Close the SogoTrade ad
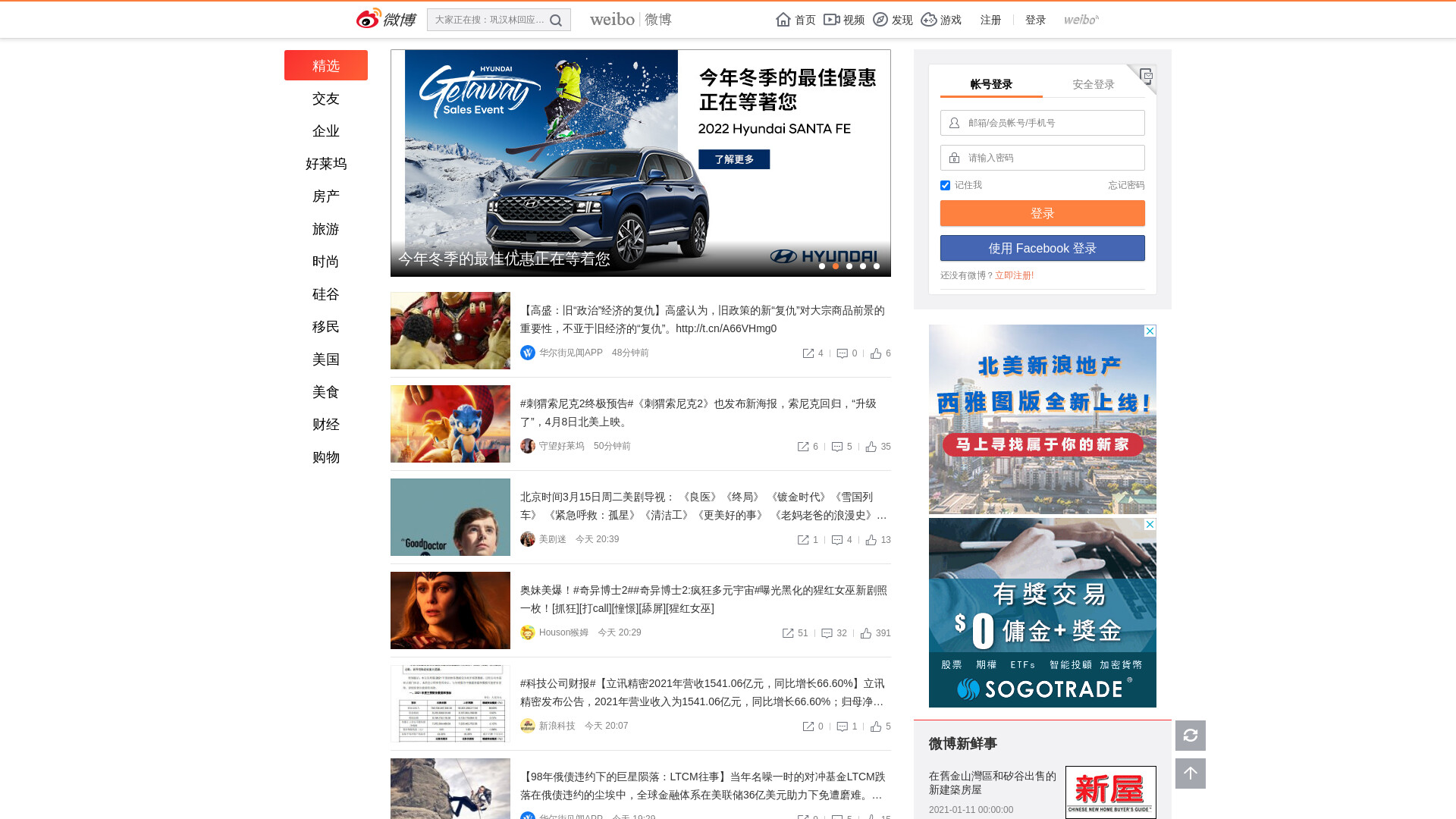 1150,525
